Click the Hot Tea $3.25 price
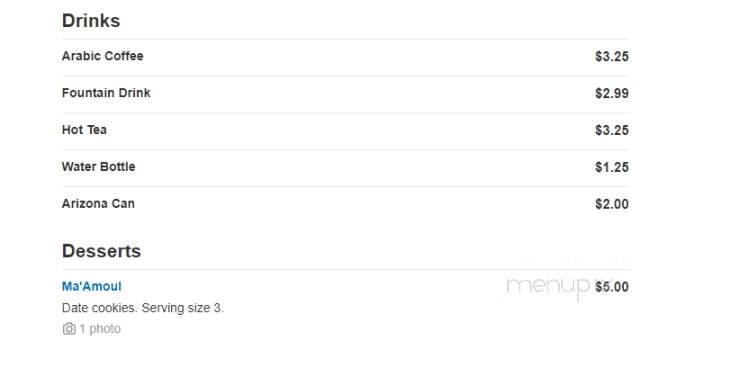This screenshot has width=739, height=368. (x=612, y=130)
